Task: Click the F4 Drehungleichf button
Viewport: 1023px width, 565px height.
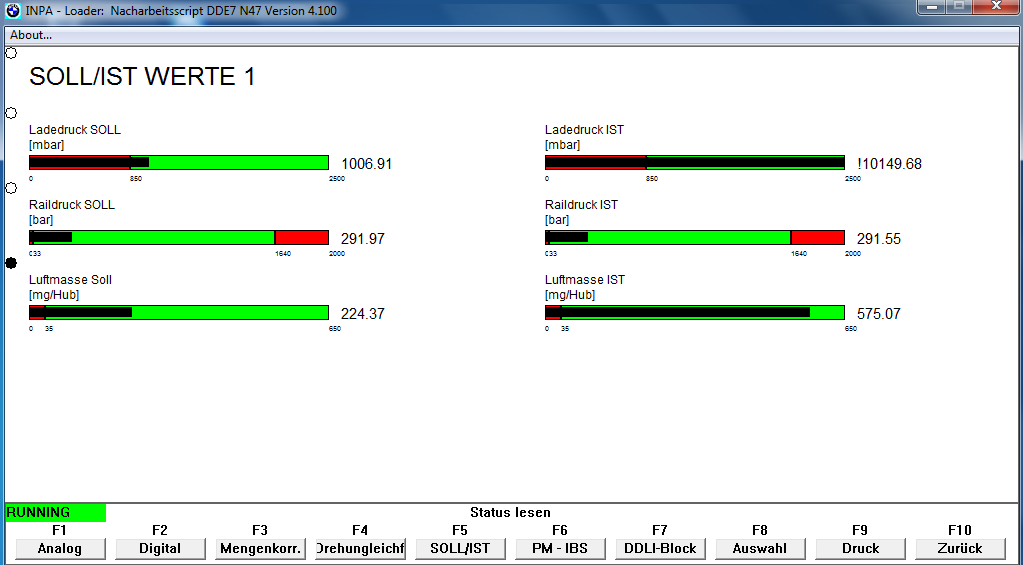Action: [360, 548]
